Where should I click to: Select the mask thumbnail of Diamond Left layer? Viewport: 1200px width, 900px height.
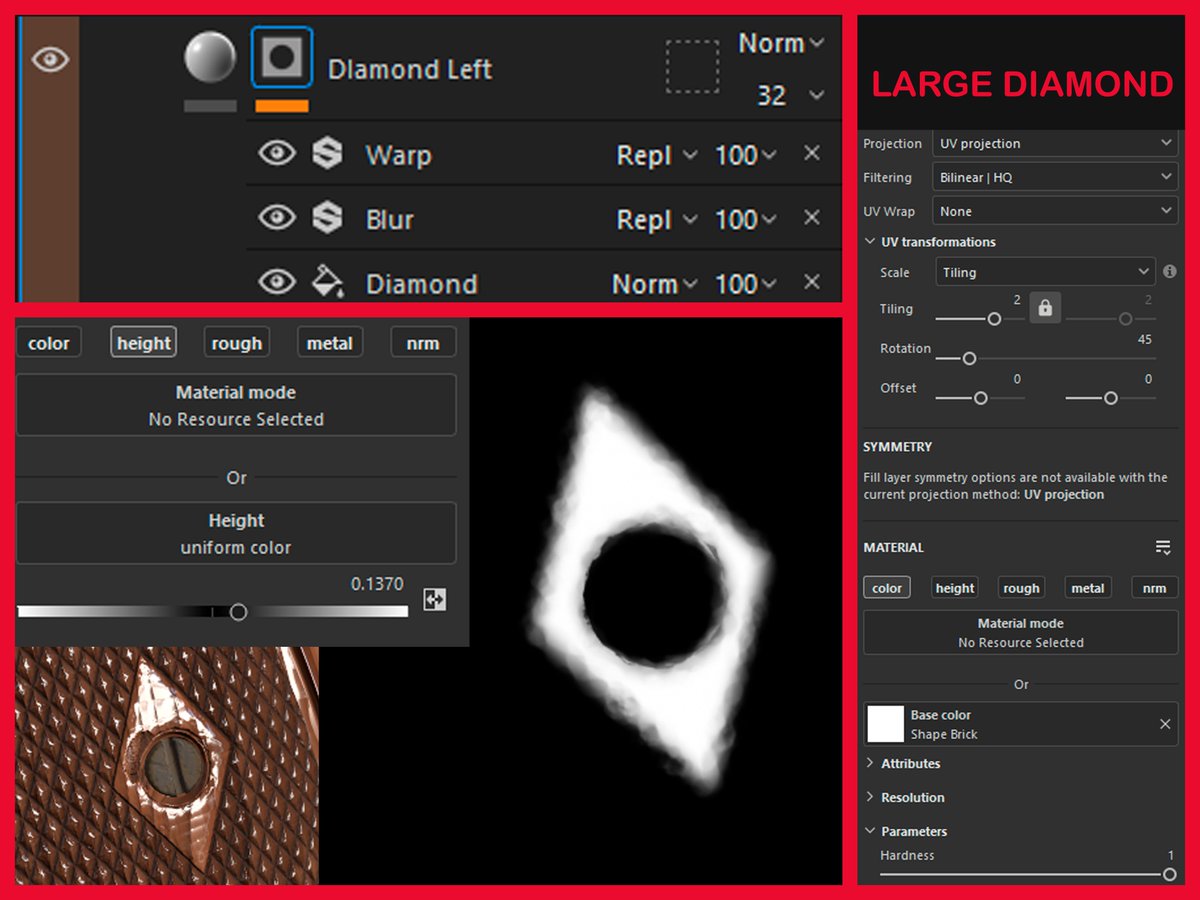[282, 57]
